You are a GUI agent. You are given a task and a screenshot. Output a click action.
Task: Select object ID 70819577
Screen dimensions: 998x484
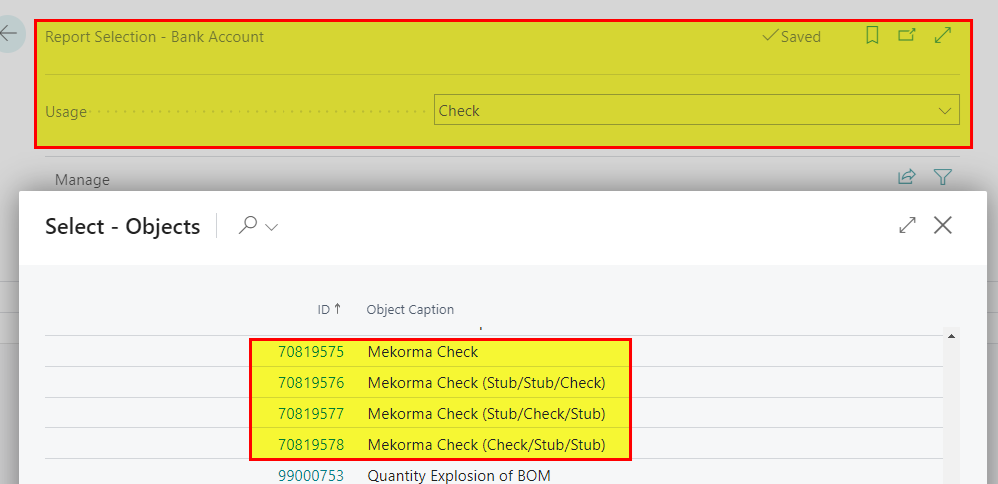point(311,414)
